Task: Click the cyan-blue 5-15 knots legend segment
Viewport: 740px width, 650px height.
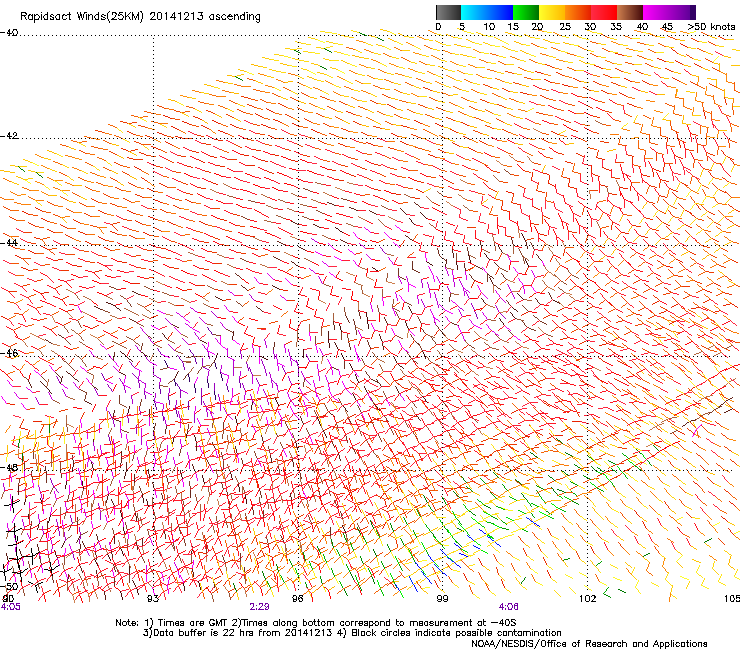Action: coord(487,12)
